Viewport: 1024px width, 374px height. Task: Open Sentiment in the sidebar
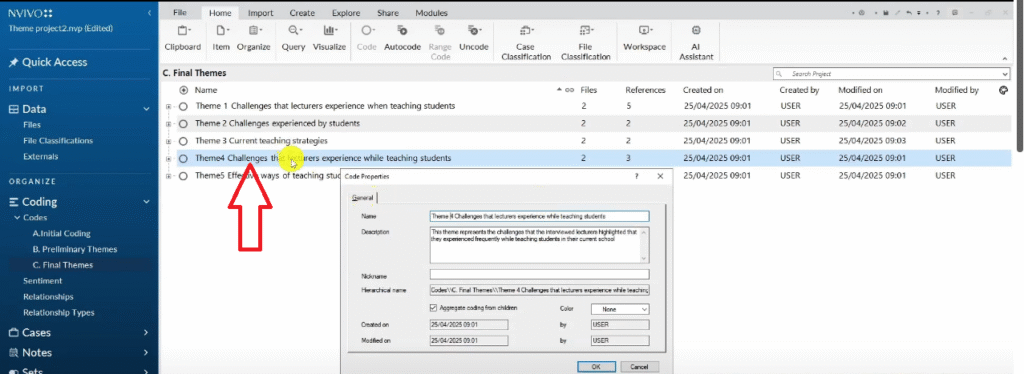click(42, 281)
